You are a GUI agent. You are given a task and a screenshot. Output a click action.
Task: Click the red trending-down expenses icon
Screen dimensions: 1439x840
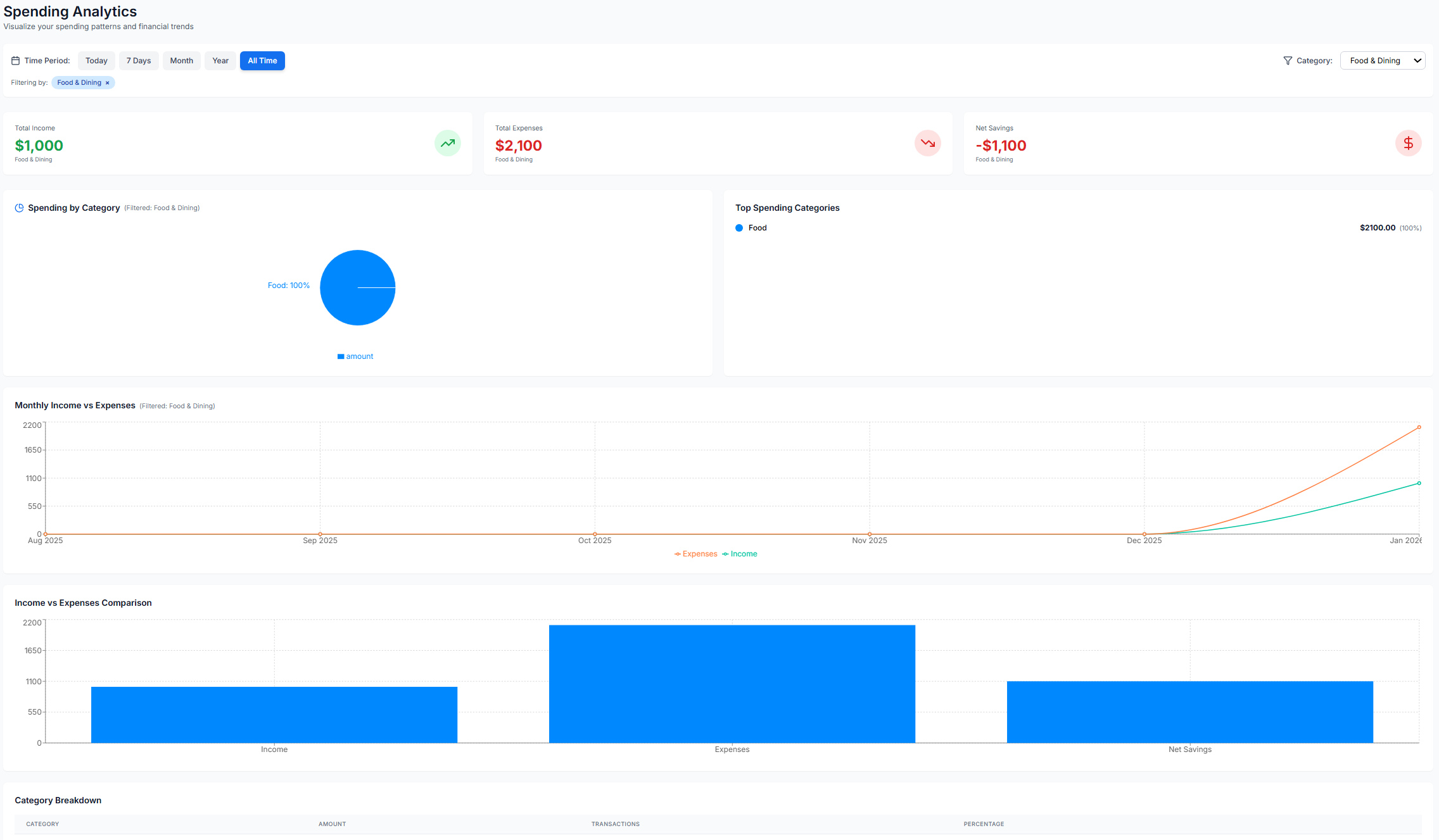point(927,143)
